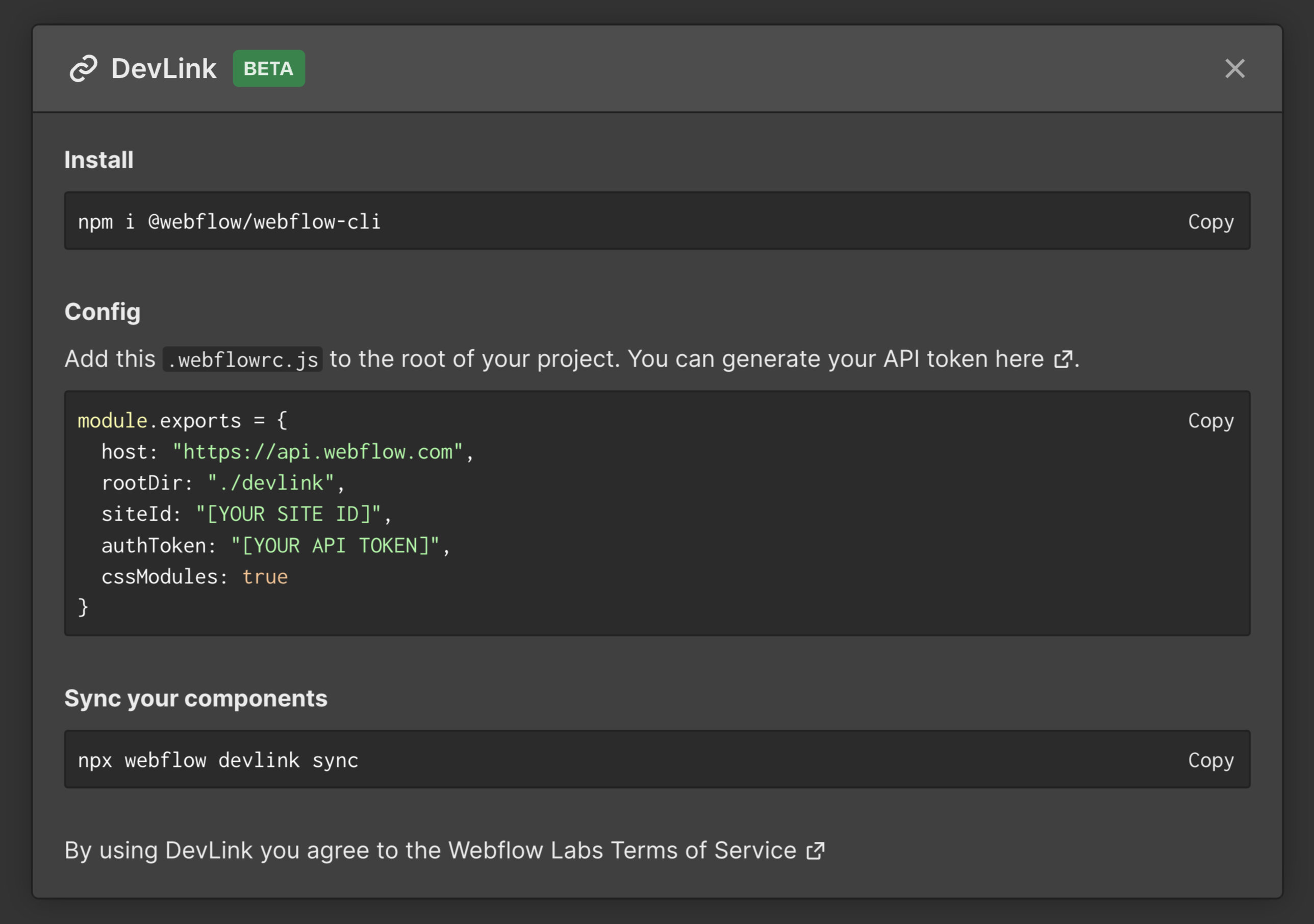Click the 'npm i @webflow/webflow-cli' text

coord(229,221)
